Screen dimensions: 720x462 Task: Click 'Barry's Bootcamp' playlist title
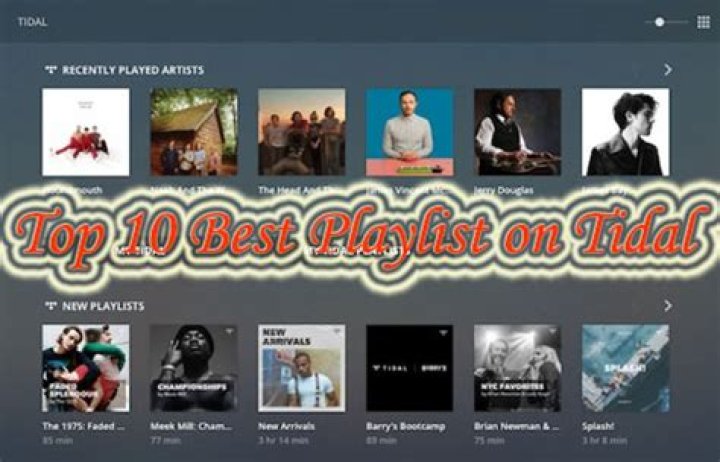pos(405,426)
